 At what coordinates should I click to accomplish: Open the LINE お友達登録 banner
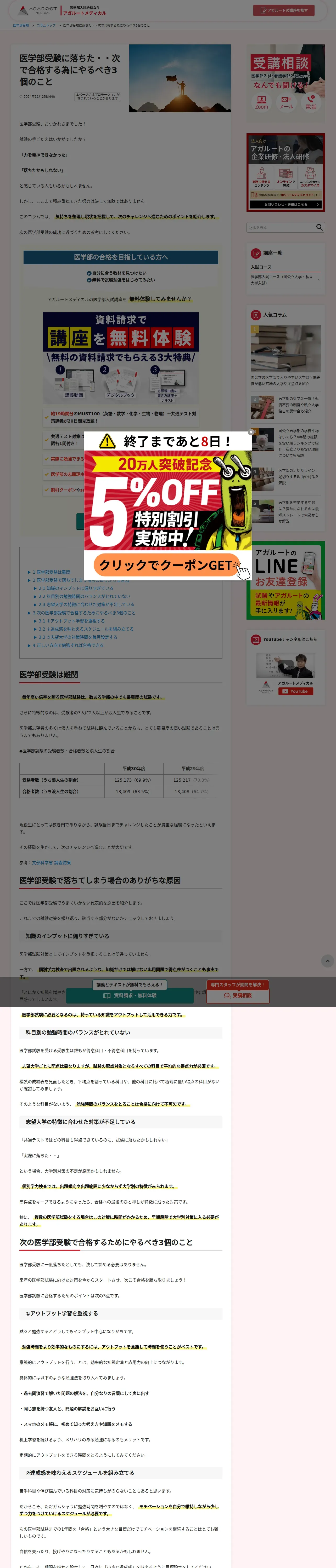285,581
